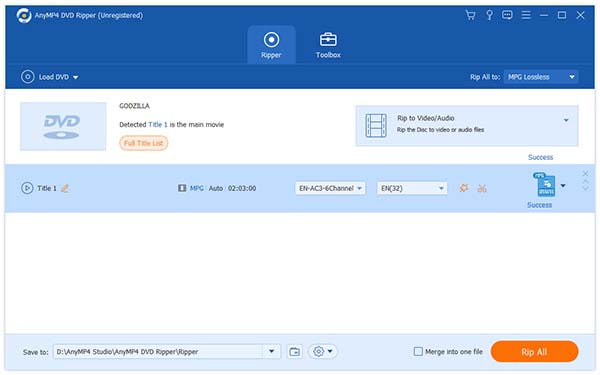The width and height of the screenshot is (600, 375).
Task: Open the Full Title List
Action: click(x=143, y=143)
